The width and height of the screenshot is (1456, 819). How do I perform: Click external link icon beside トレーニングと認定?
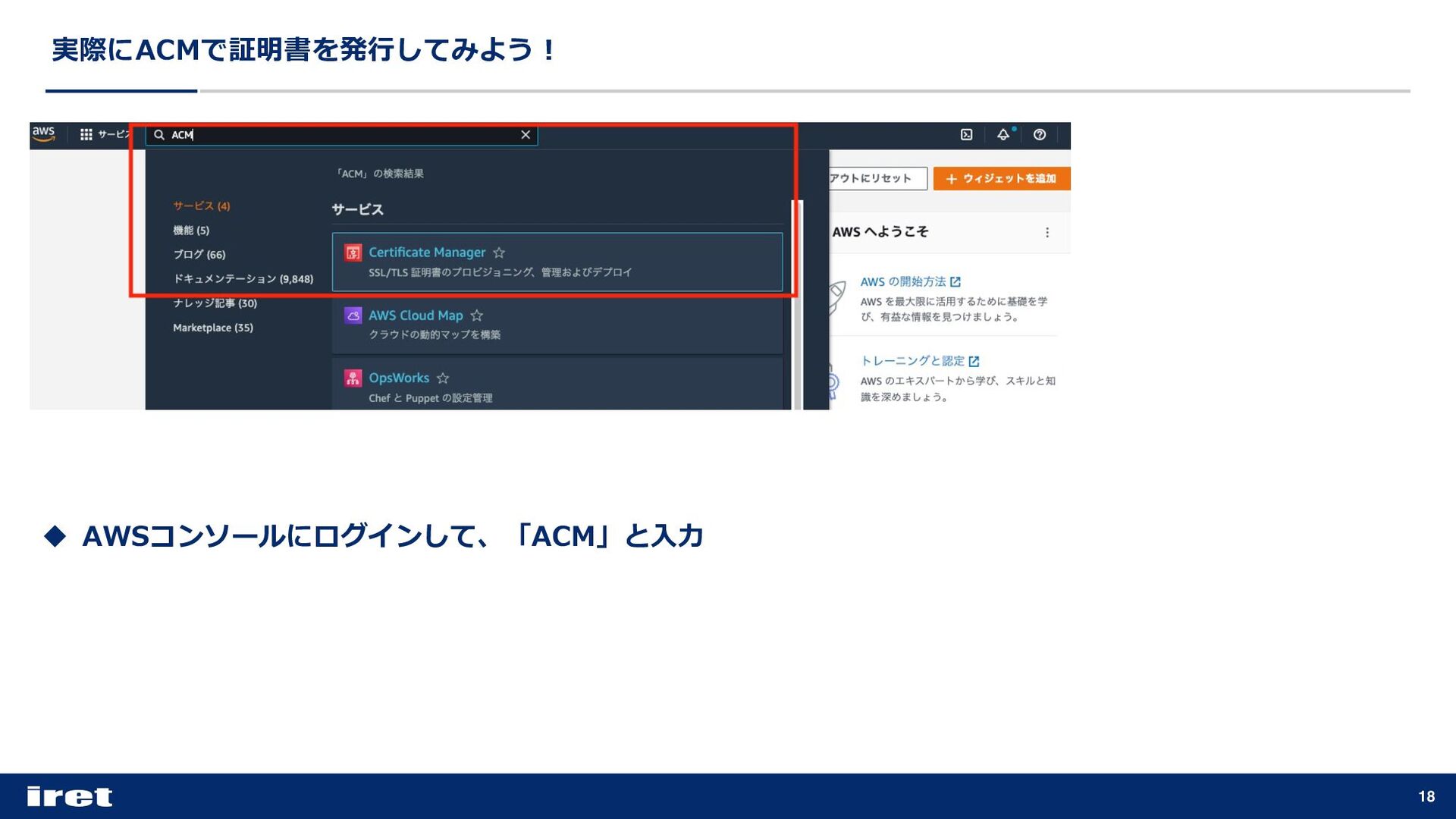(974, 361)
